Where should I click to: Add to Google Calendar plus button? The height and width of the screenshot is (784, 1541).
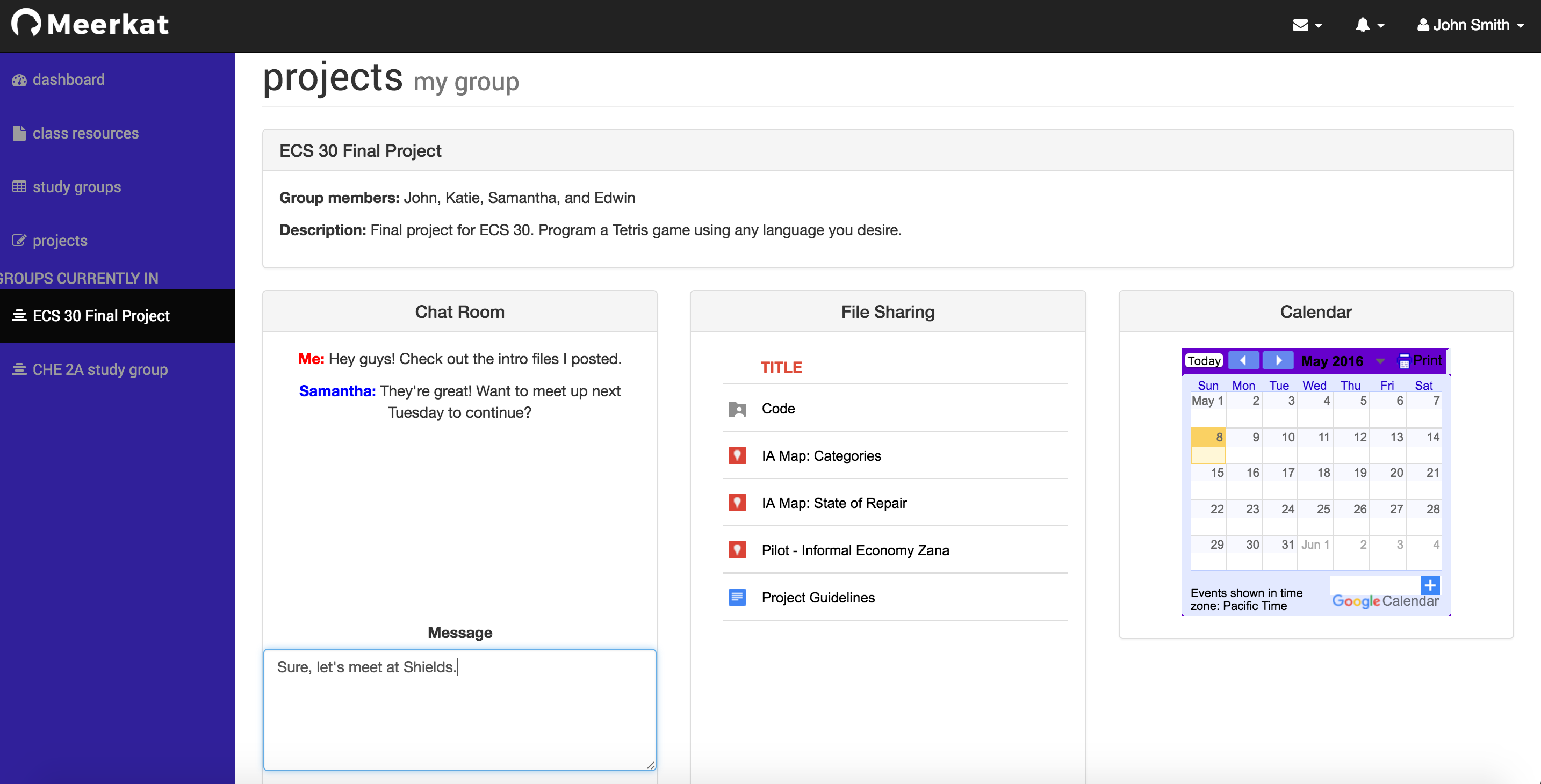1430,585
